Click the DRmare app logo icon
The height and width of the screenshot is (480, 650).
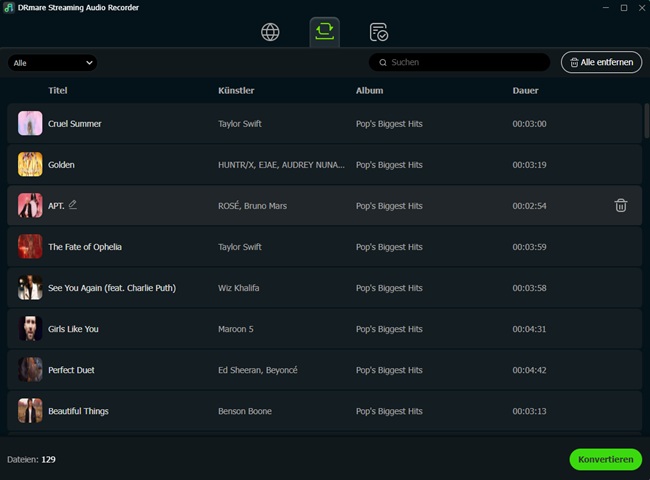point(8,7)
